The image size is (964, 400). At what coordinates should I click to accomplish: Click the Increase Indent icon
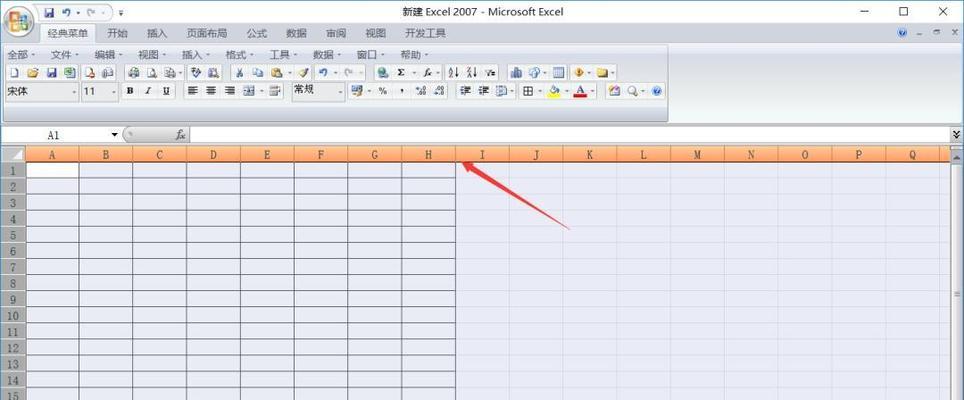[x=484, y=91]
